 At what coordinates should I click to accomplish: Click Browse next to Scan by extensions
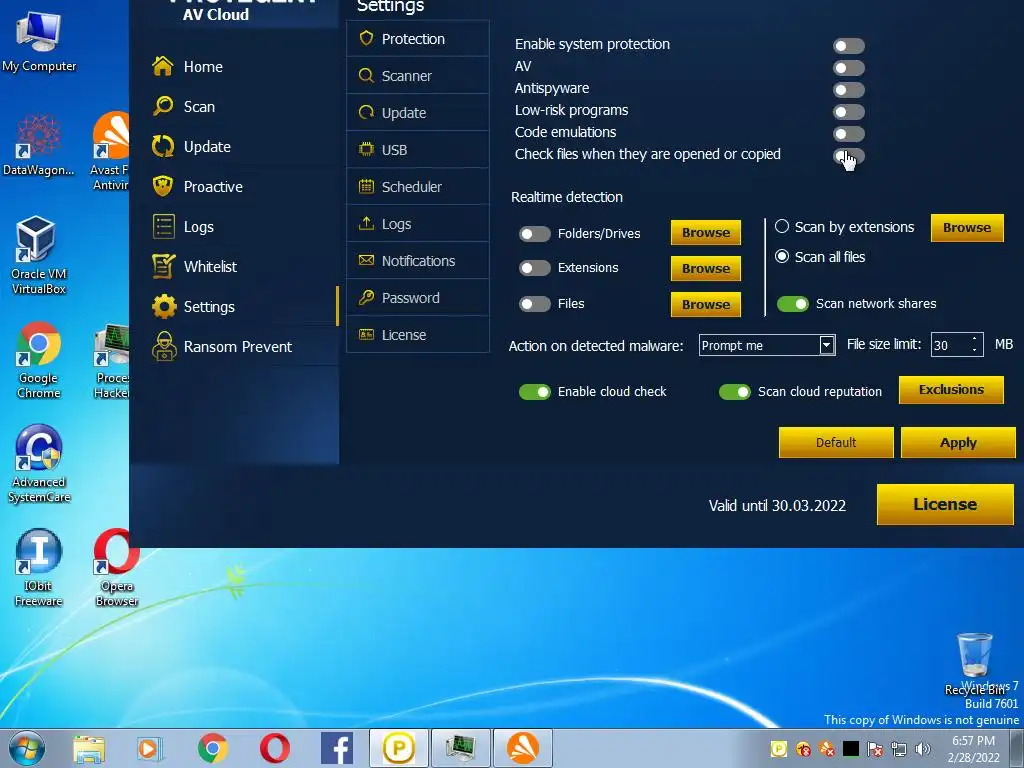pyautogui.click(x=967, y=228)
